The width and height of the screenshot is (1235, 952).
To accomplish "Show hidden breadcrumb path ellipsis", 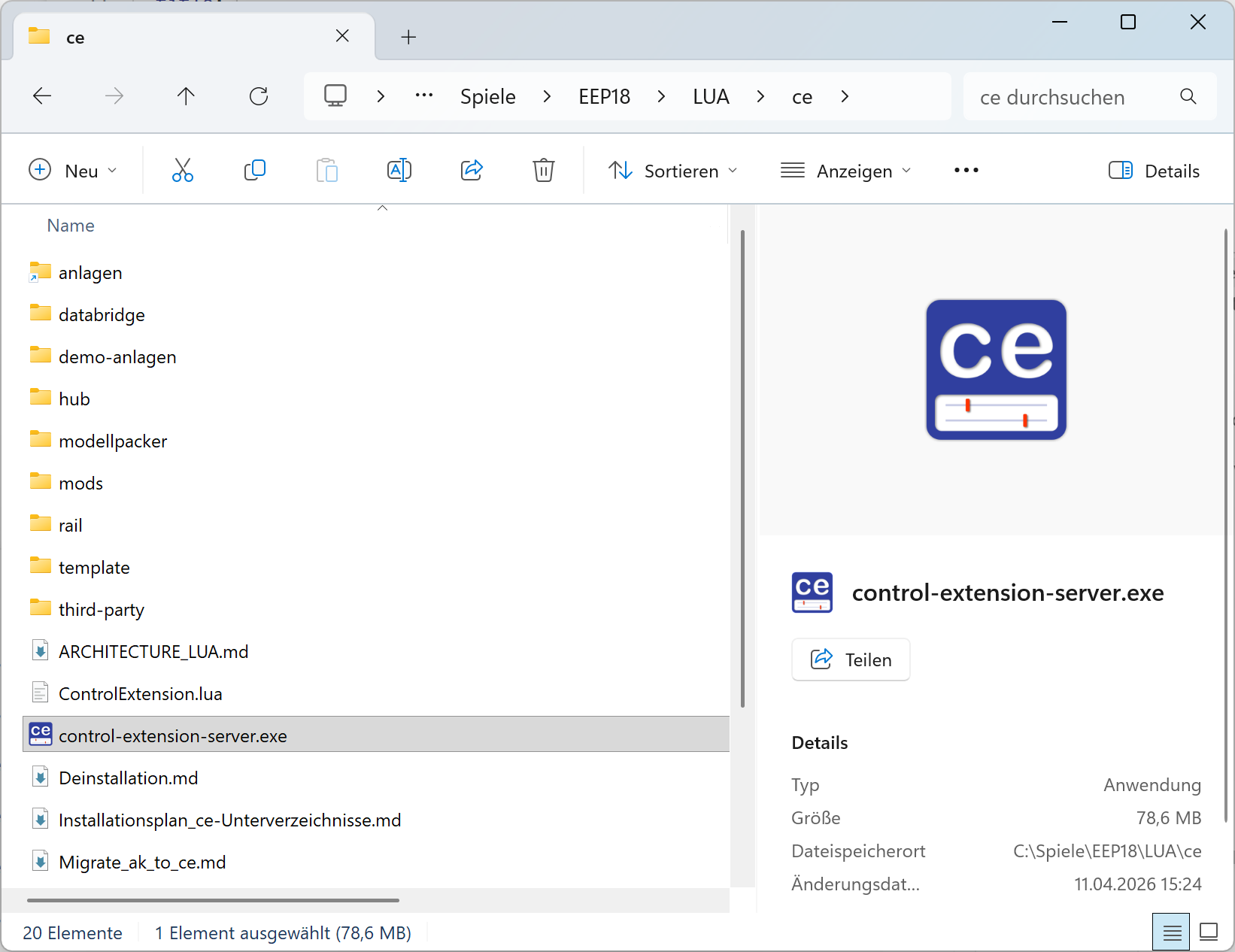I will pos(424,95).
